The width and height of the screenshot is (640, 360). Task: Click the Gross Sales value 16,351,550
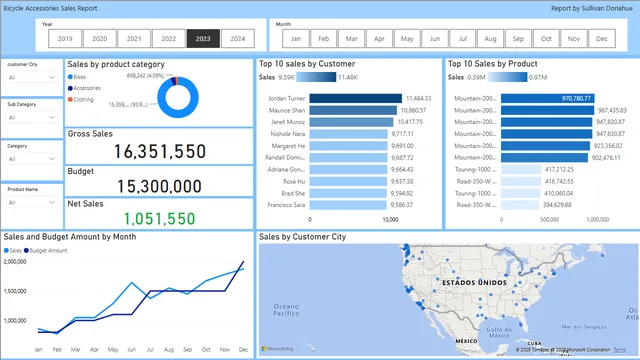pyautogui.click(x=160, y=151)
